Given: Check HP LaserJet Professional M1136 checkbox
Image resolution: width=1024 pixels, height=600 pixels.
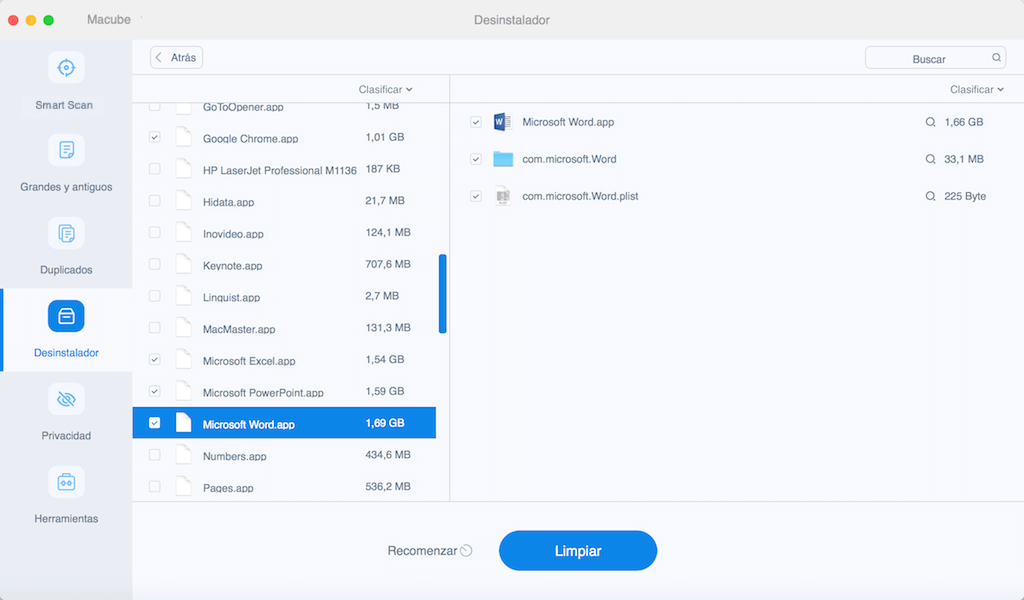Looking at the screenshot, I should 155,169.
